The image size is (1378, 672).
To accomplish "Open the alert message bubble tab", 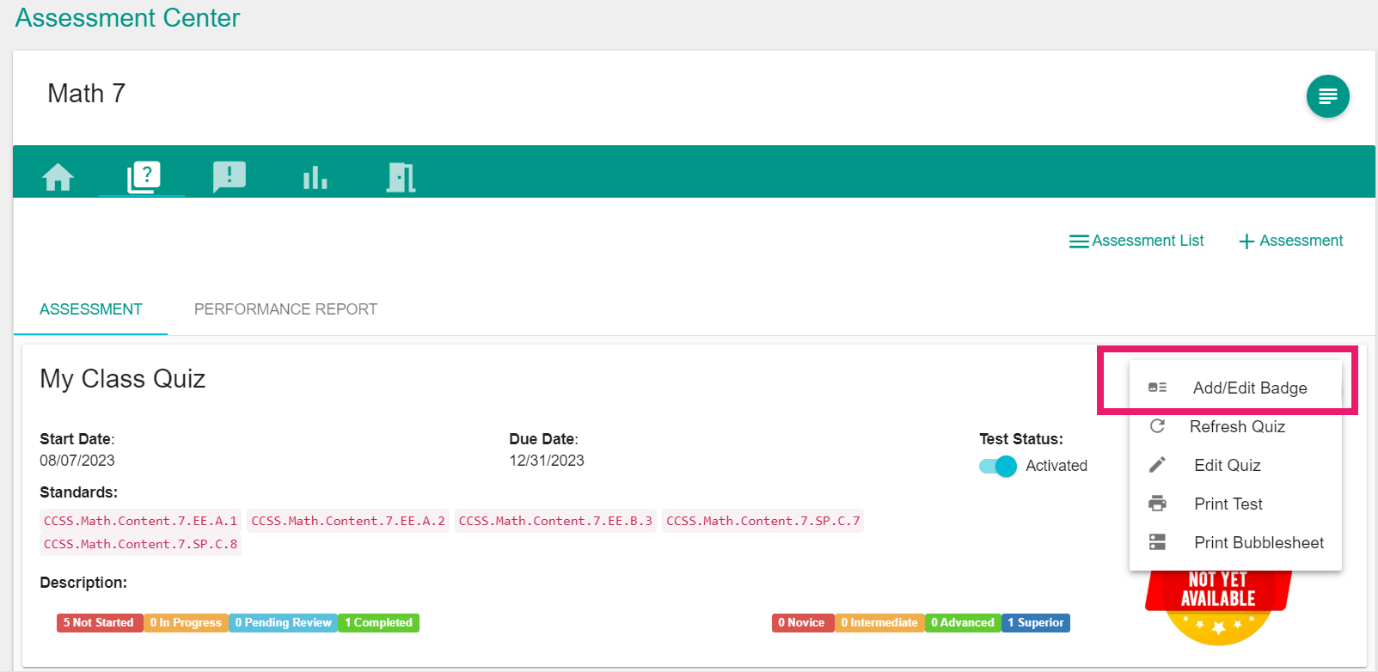I will click(229, 178).
